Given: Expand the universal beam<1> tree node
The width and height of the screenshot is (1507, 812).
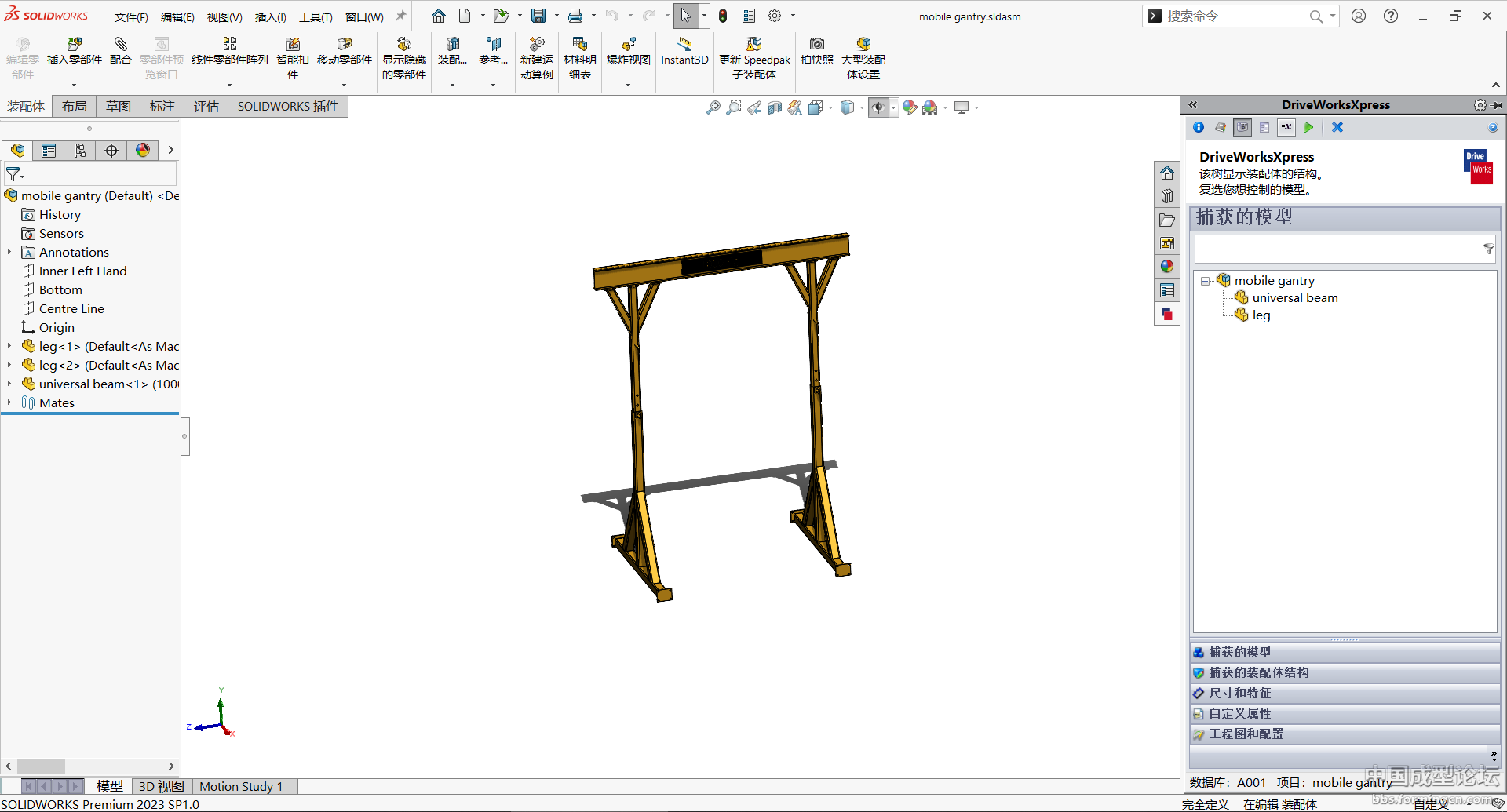Looking at the screenshot, I should (9, 384).
